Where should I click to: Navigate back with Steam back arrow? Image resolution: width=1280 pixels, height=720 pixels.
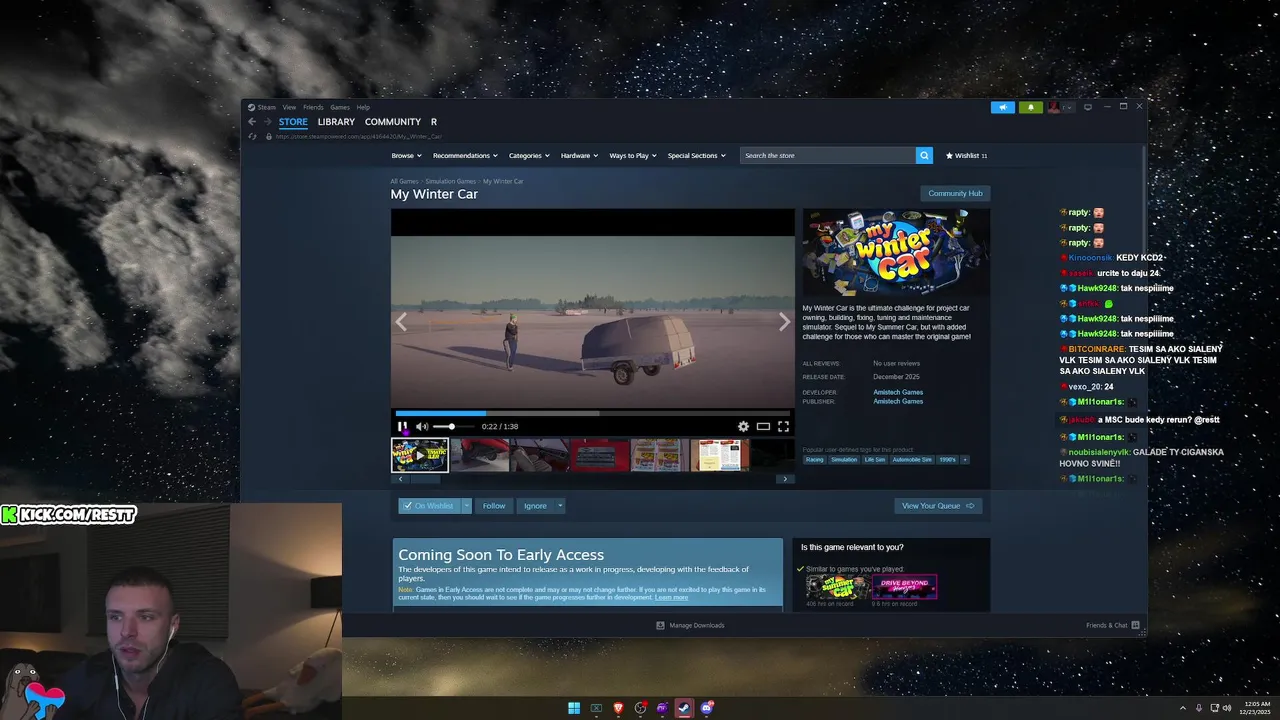(252, 122)
